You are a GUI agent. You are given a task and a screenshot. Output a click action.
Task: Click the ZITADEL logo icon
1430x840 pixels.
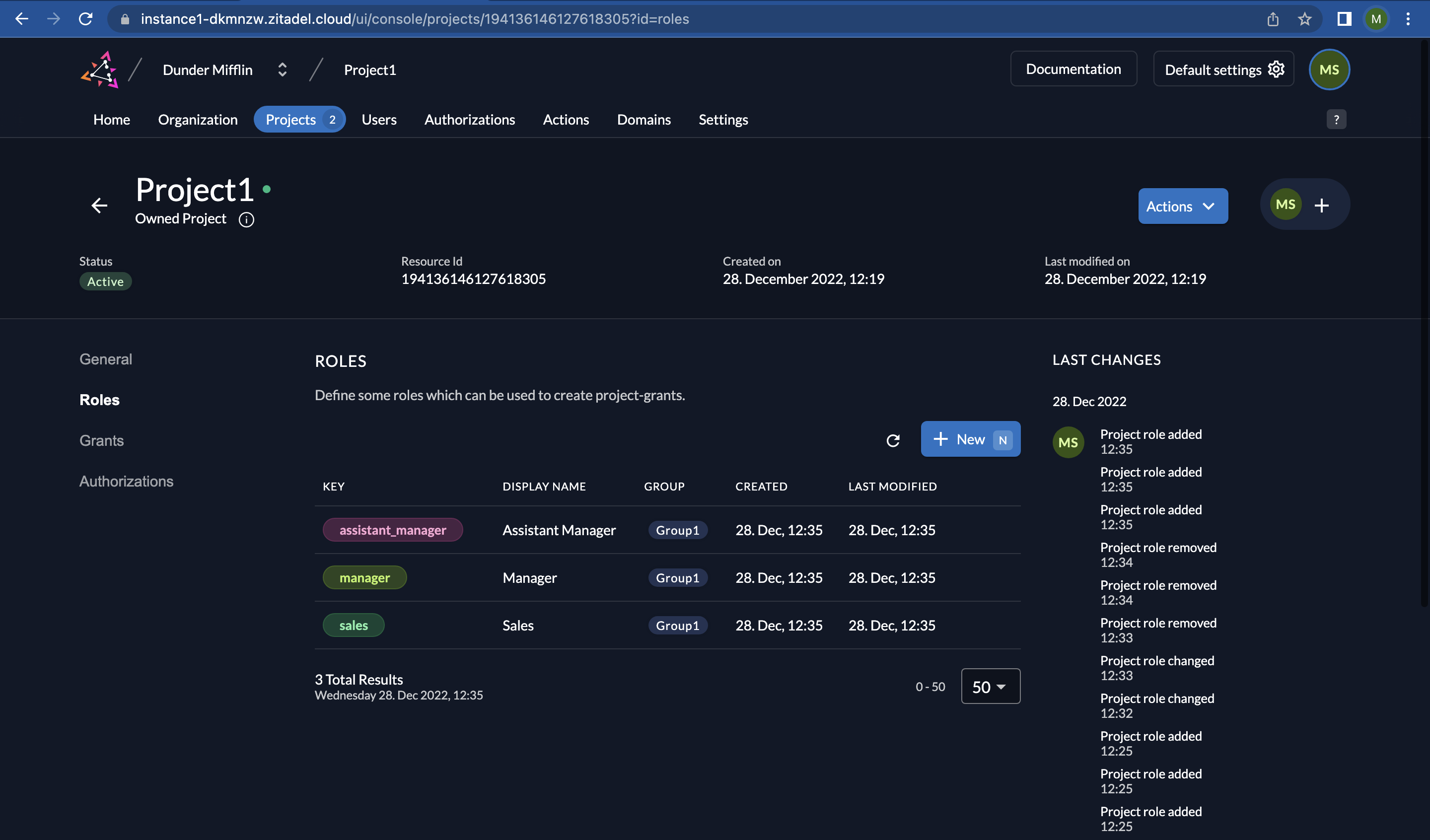click(100, 70)
